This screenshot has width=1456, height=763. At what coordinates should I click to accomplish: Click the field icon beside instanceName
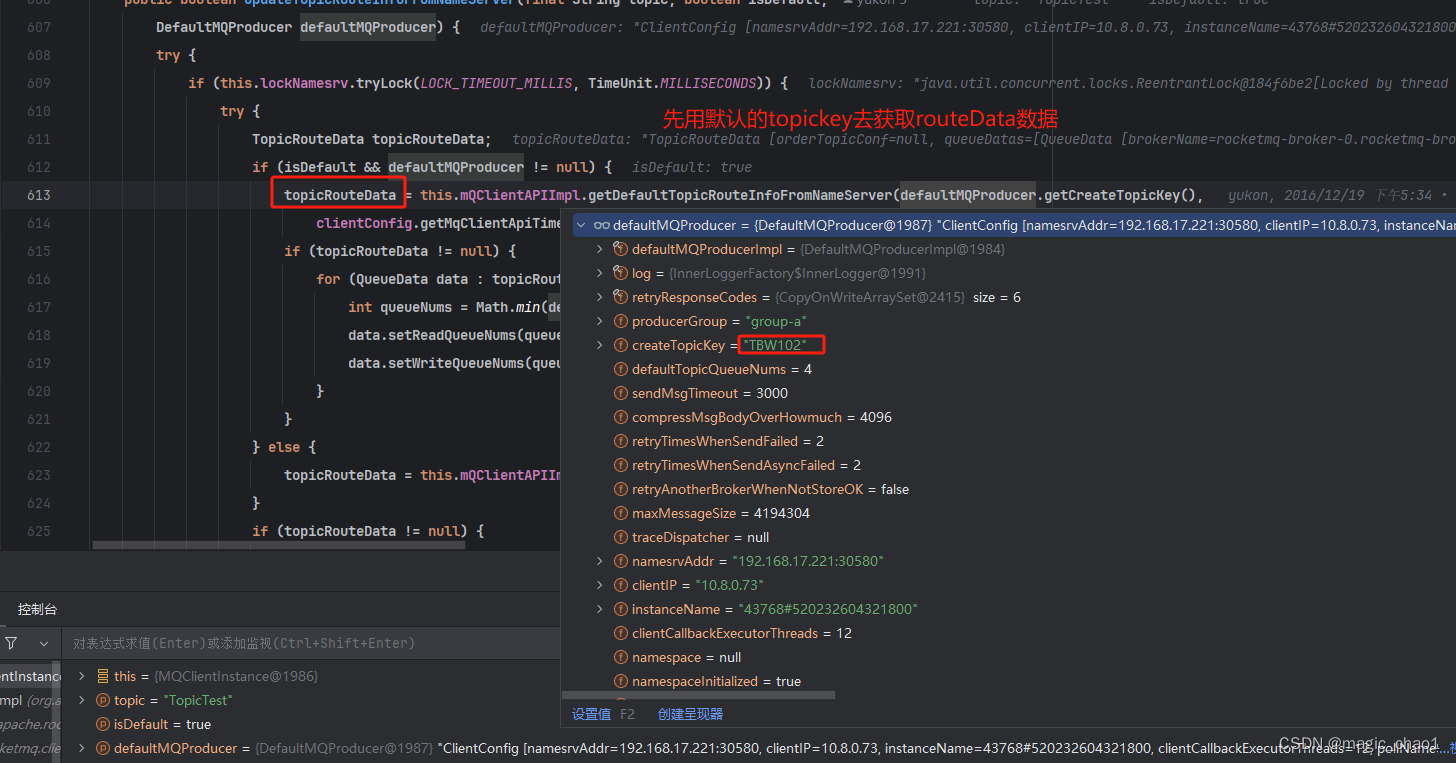(x=620, y=609)
